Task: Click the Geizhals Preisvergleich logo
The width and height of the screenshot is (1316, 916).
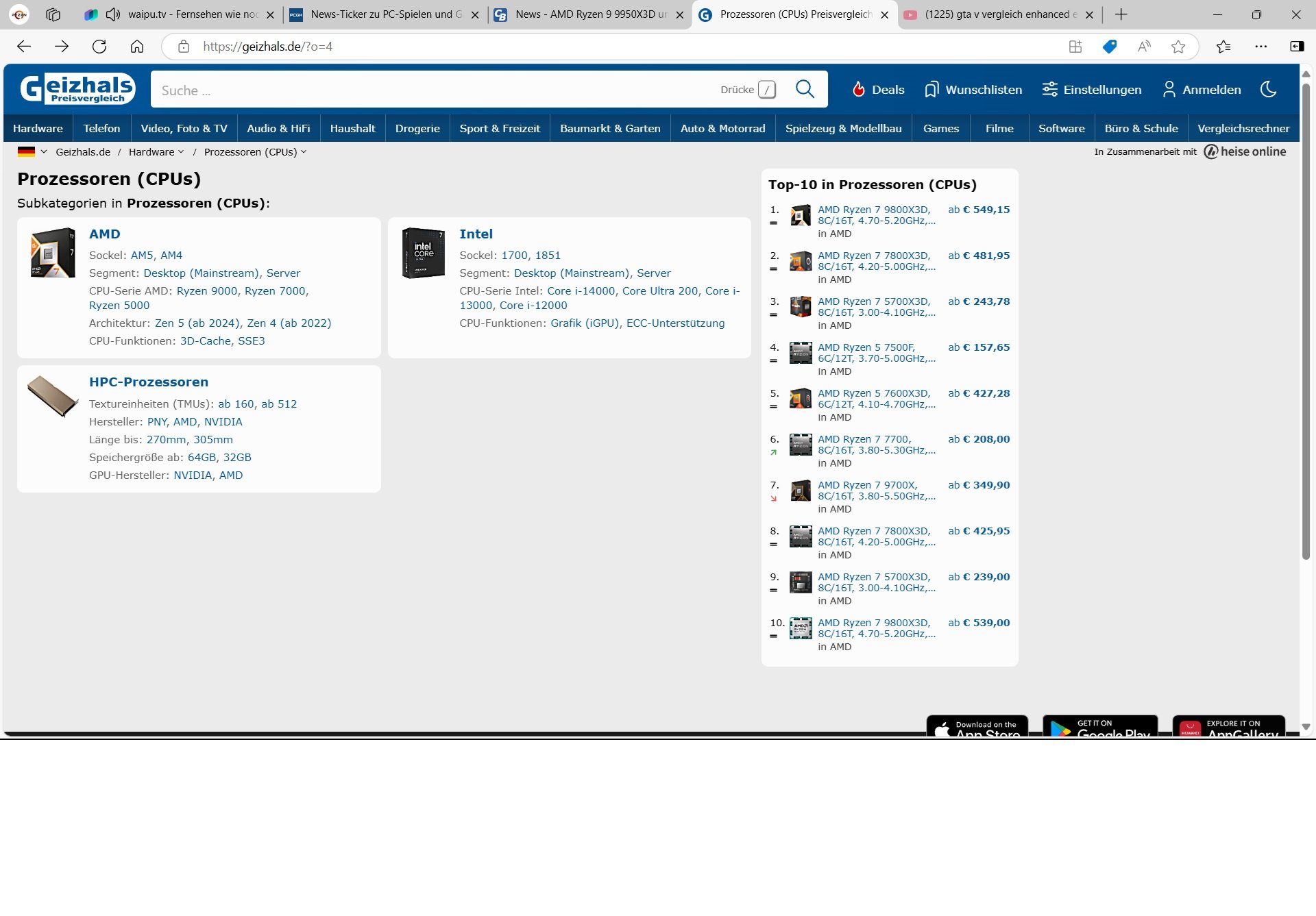Action: 77,89
